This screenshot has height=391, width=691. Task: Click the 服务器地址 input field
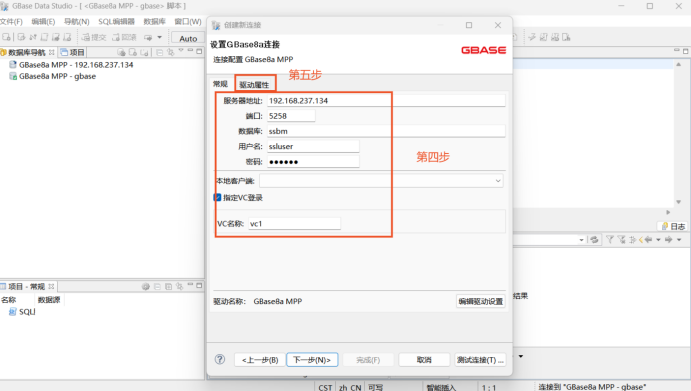pos(386,101)
